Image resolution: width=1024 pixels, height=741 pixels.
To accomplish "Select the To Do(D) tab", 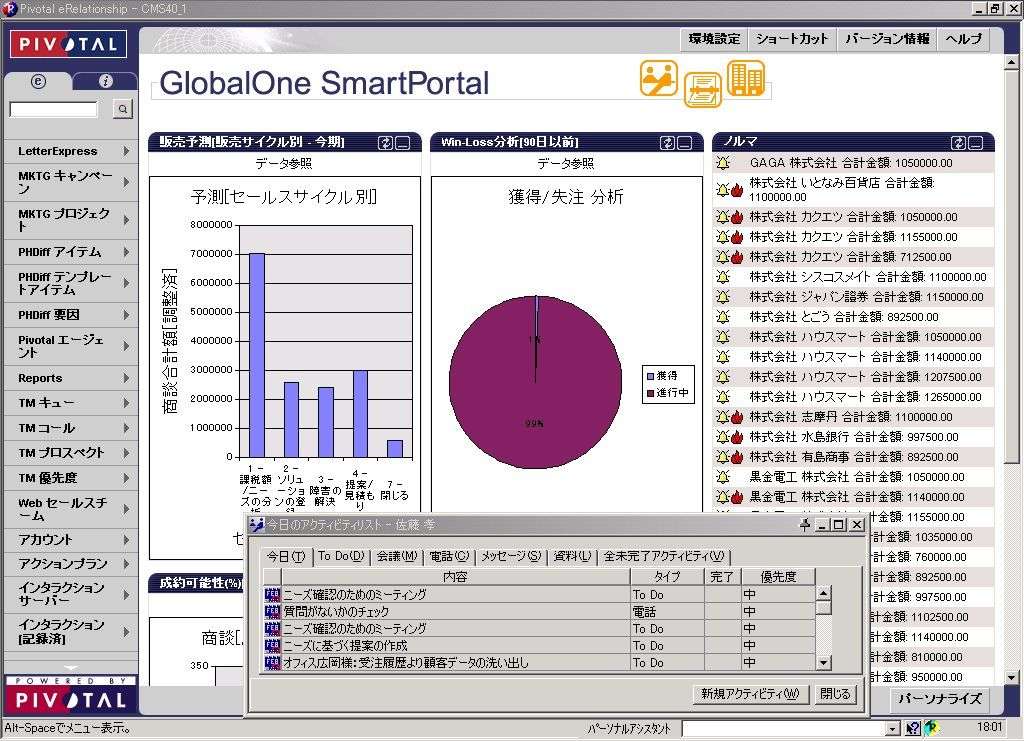I will [x=341, y=556].
